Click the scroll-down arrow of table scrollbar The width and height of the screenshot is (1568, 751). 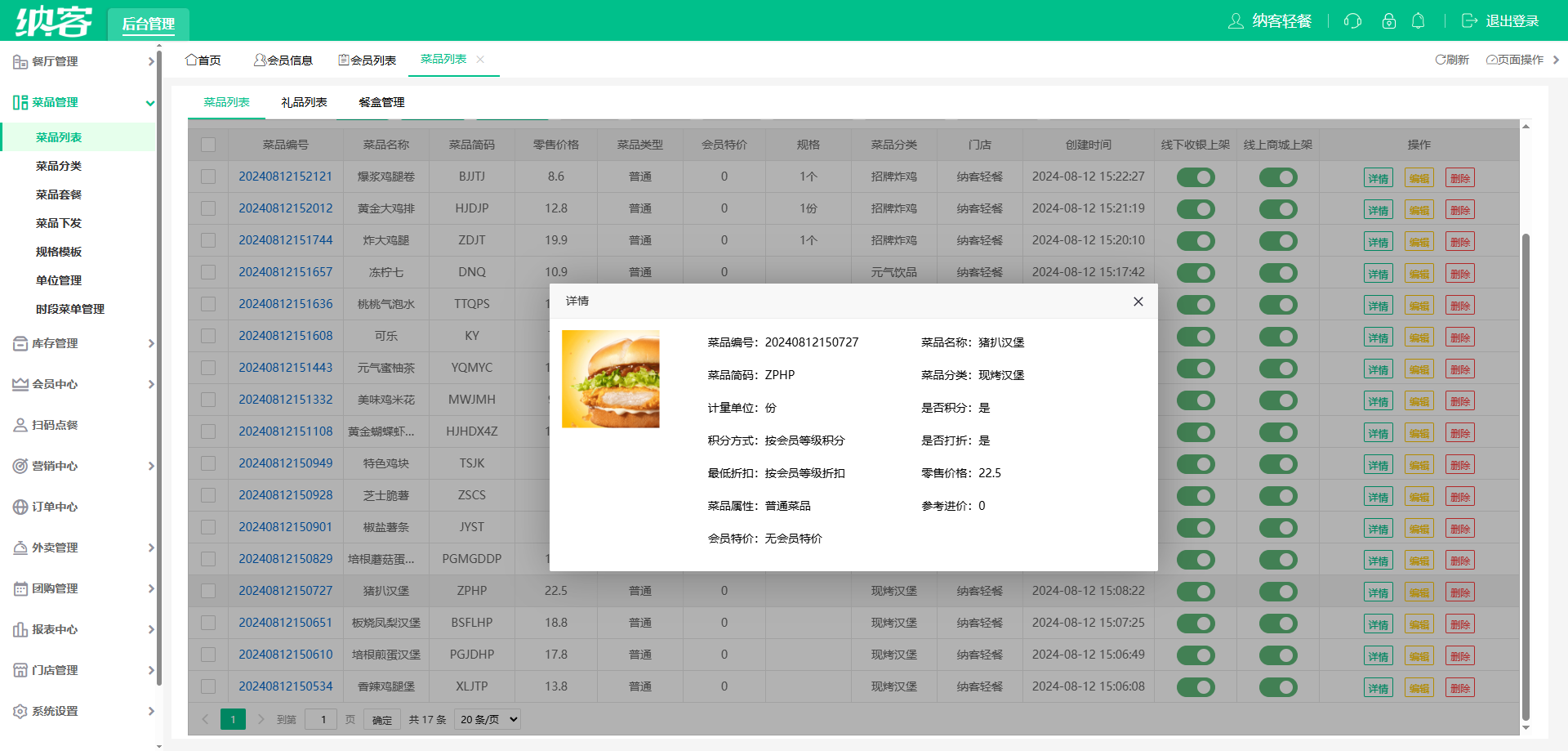pos(1526,727)
